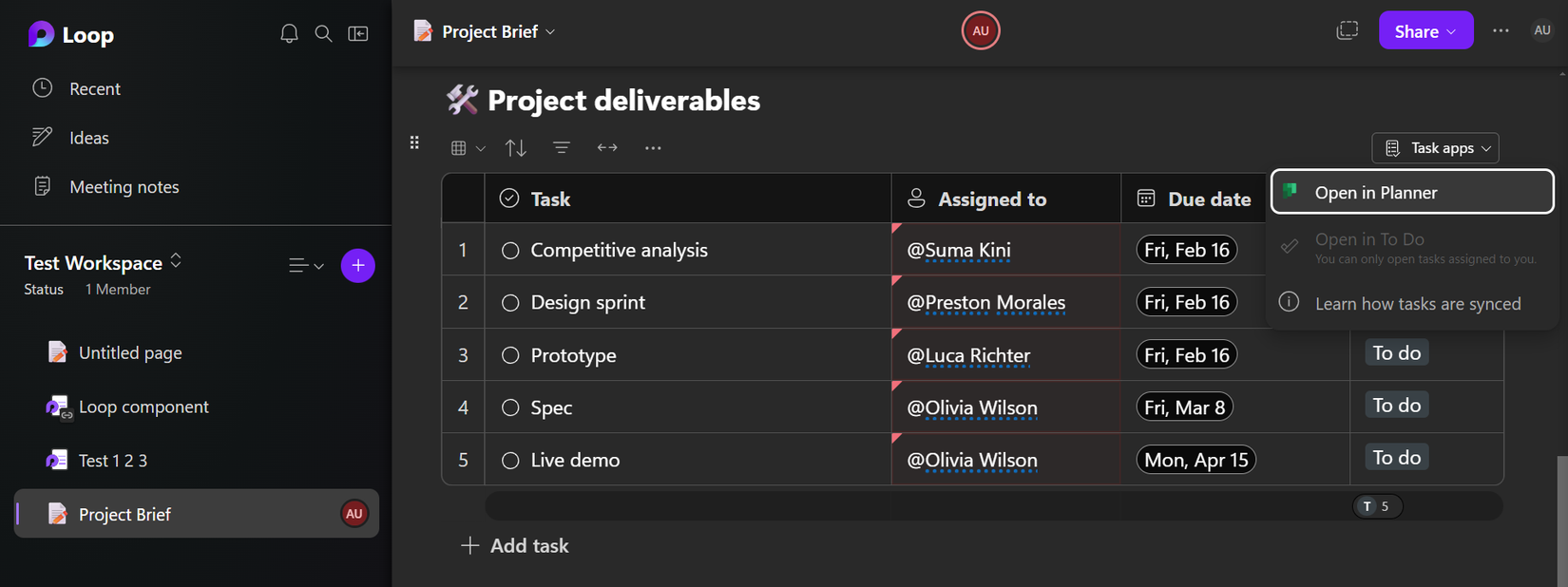The height and width of the screenshot is (587, 1568).
Task: Mark Competitive analysis task complete
Action: (510, 251)
